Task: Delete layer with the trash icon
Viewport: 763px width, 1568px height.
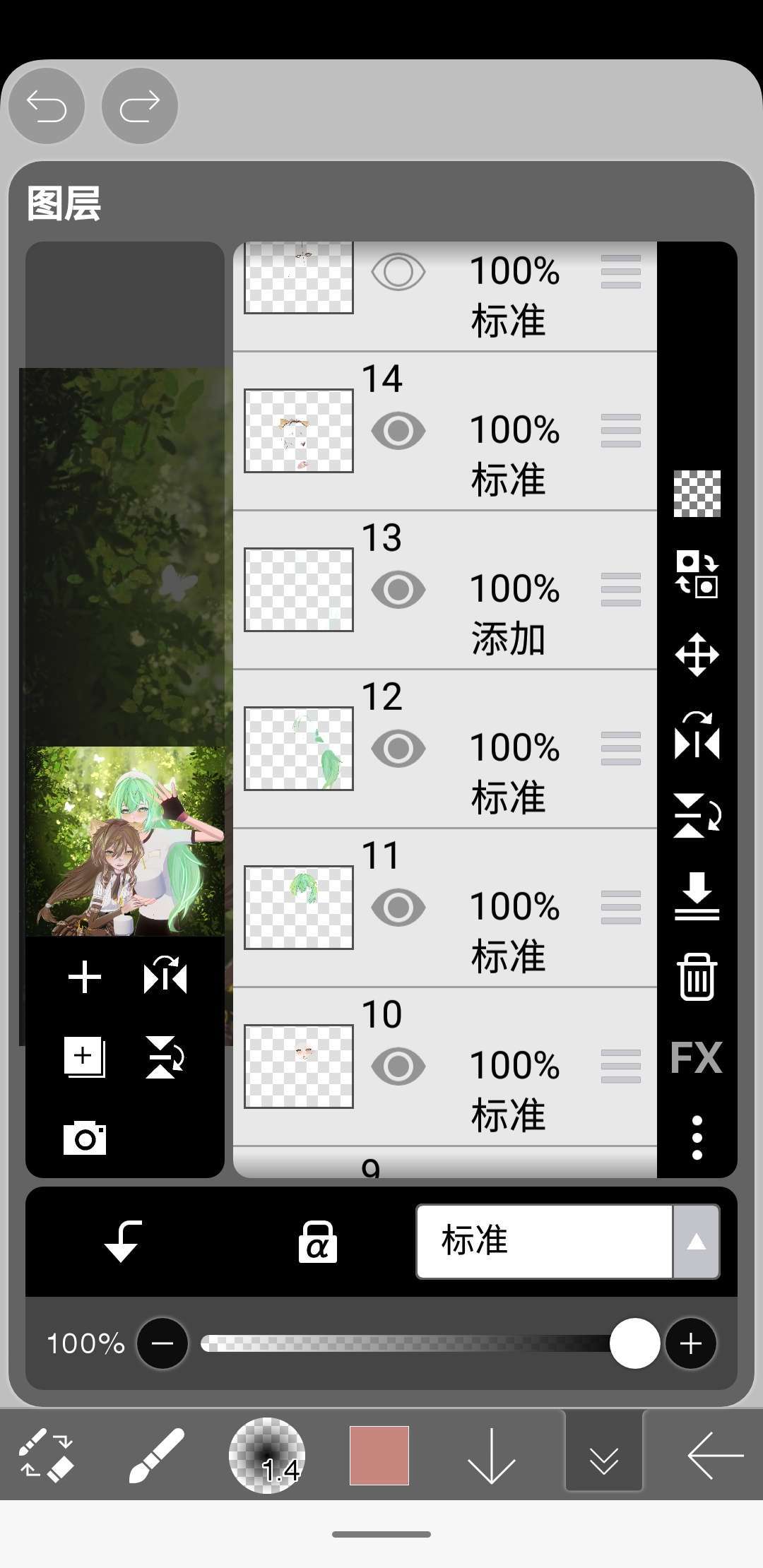Action: click(697, 977)
